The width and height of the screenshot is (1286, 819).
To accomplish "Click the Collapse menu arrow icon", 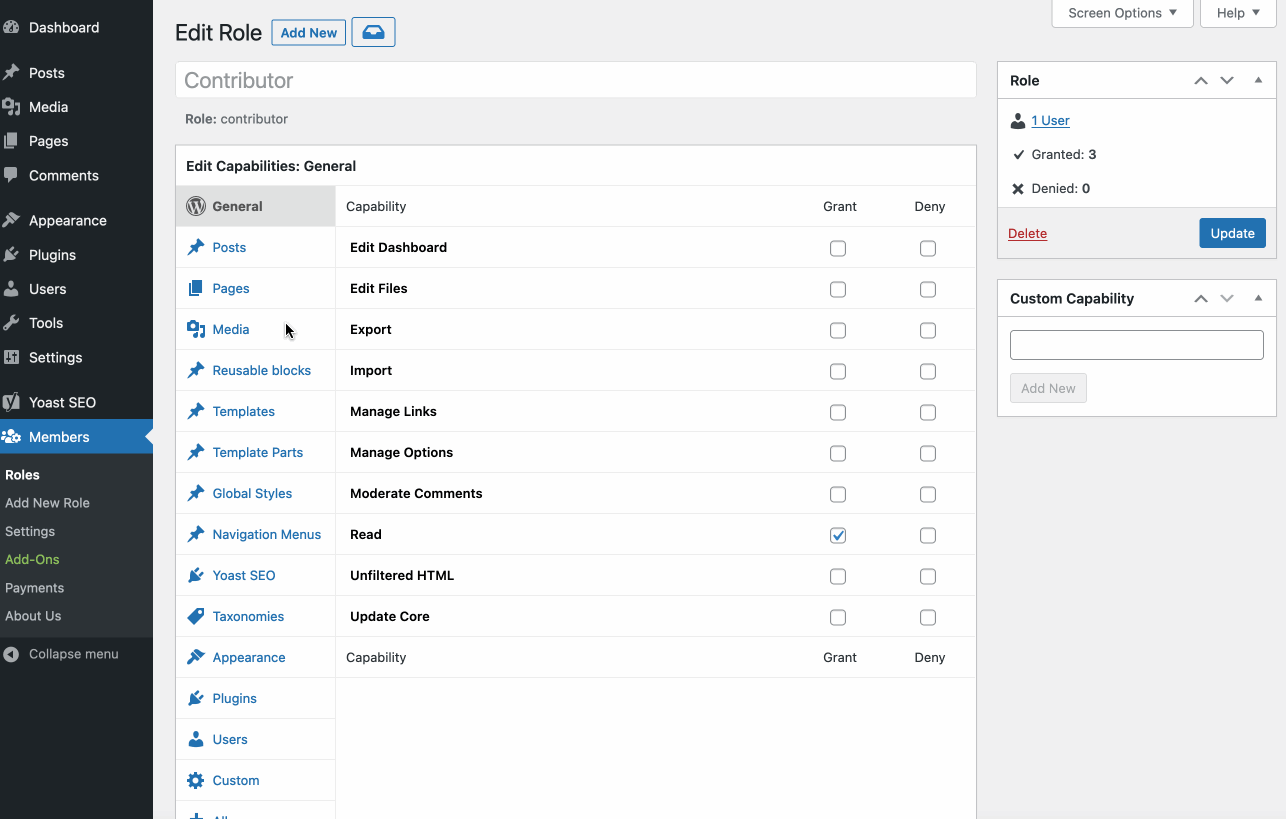I will 11,654.
